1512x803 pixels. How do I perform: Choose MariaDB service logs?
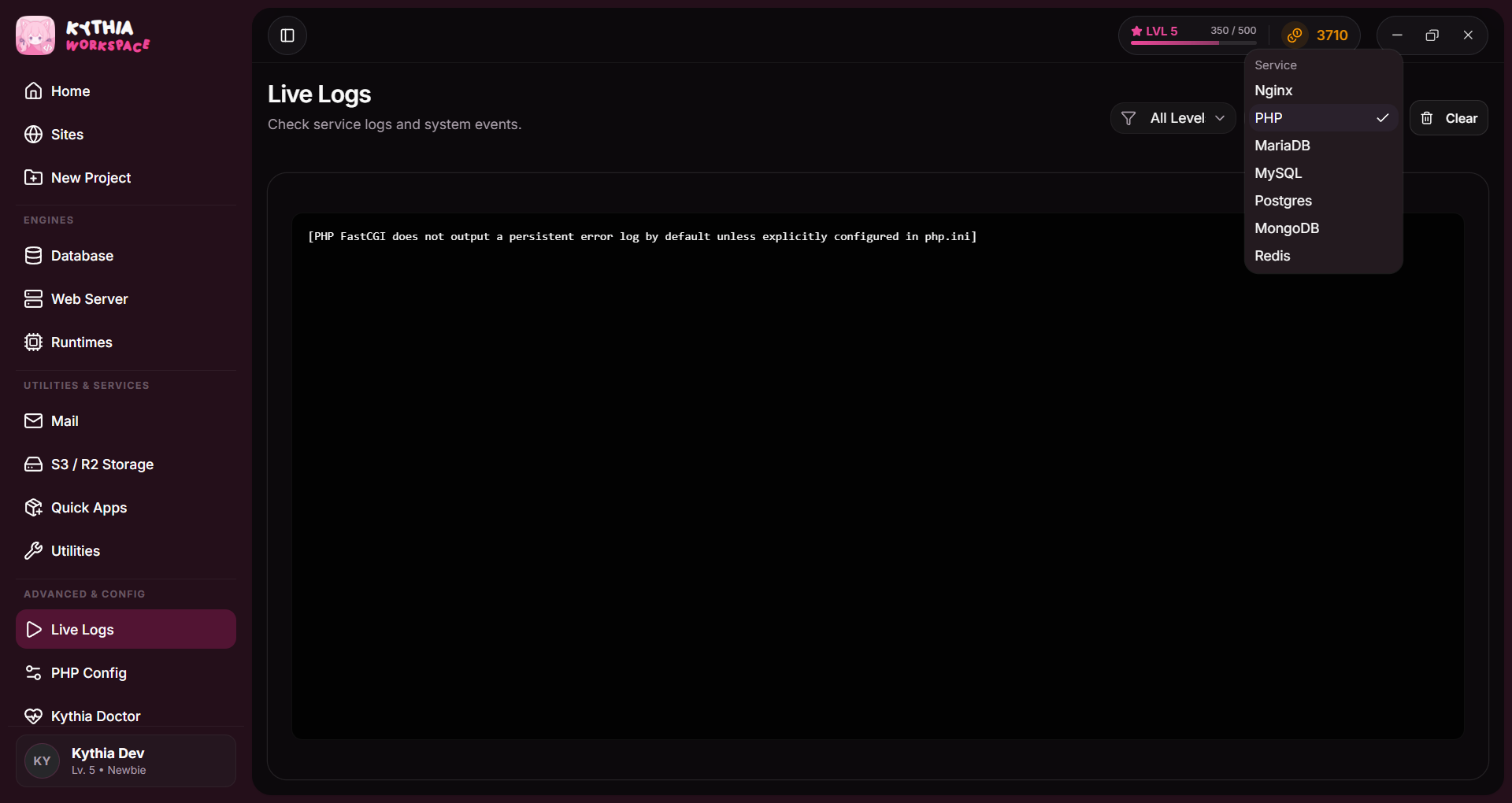coord(1323,146)
